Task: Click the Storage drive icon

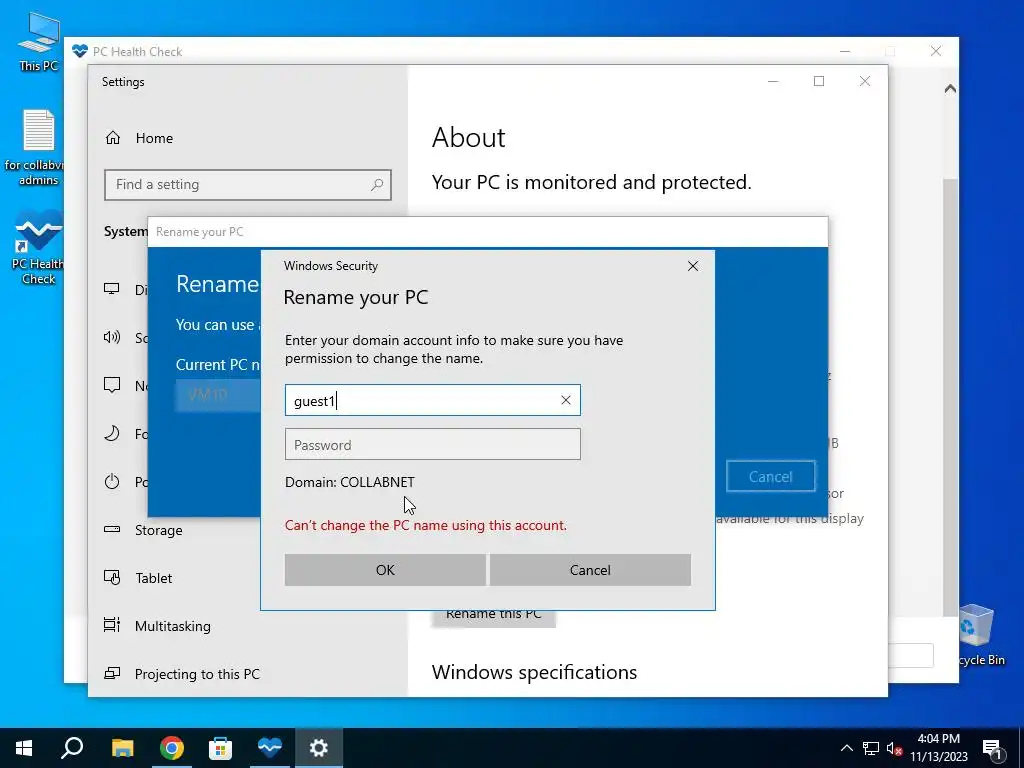Action: (112, 529)
